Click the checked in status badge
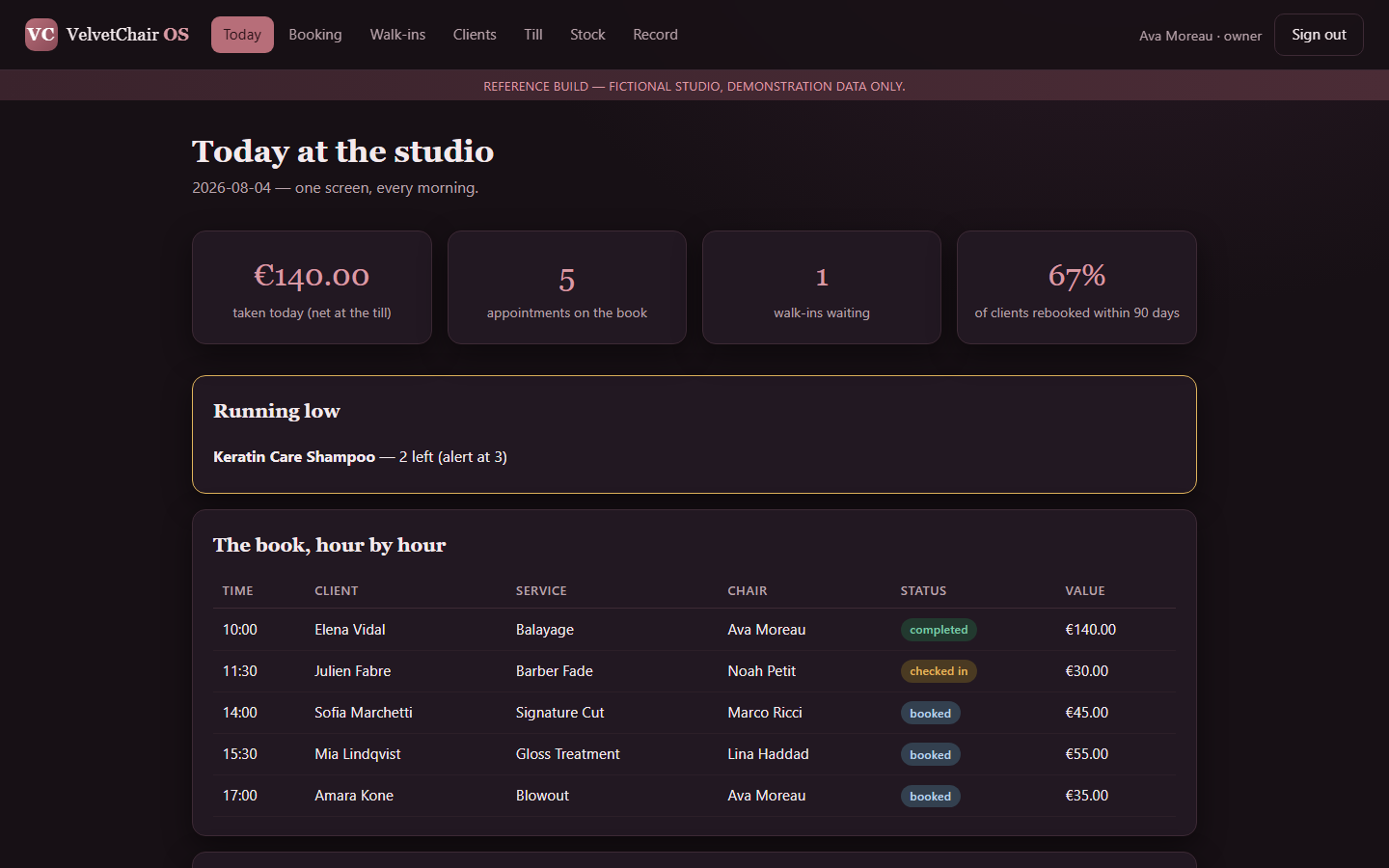Screen dimensions: 1389x868 point(939,671)
